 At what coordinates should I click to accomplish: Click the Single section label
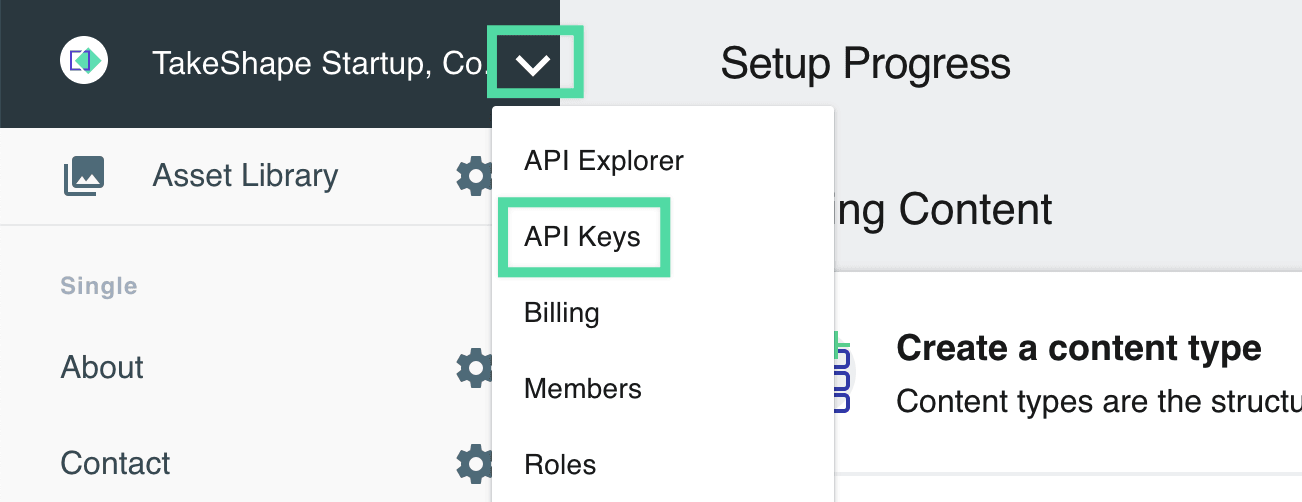click(x=99, y=286)
